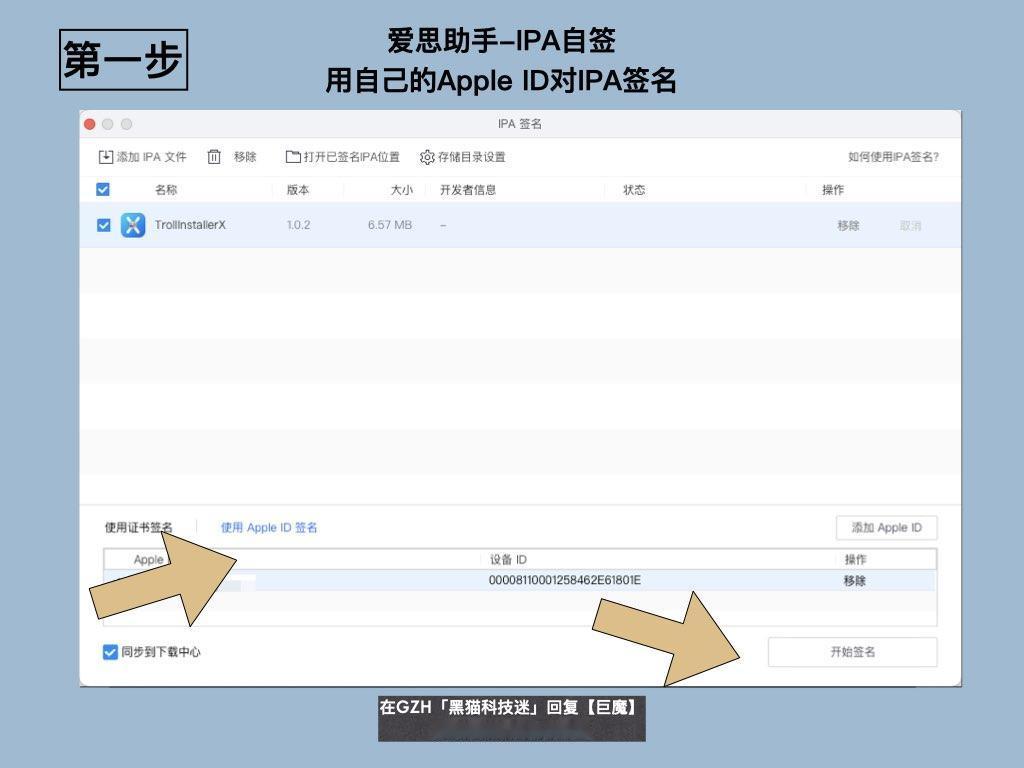Viewport: 1024px width, 768px height.
Task: Click the 状态 column header
Action: click(x=634, y=189)
